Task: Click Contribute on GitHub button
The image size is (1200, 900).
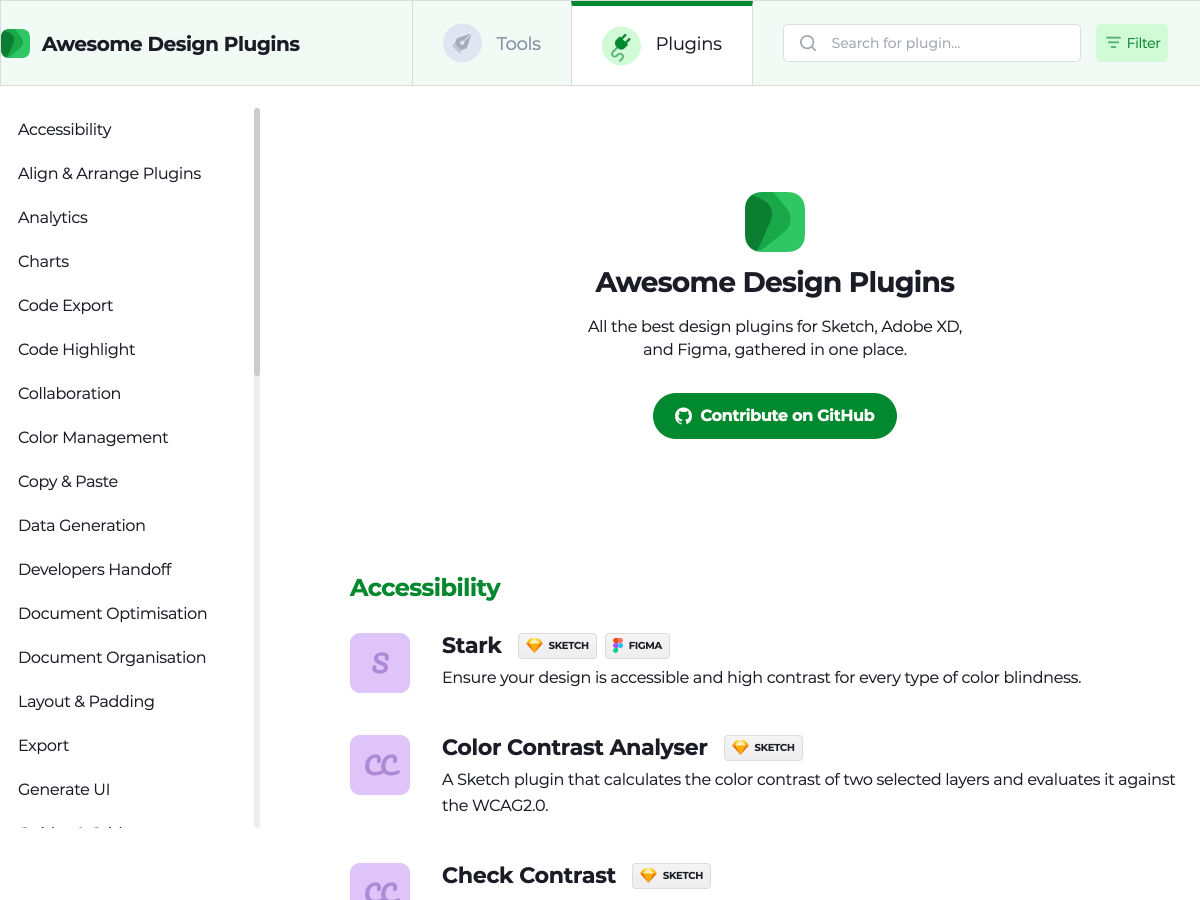Action: point(775,416)
